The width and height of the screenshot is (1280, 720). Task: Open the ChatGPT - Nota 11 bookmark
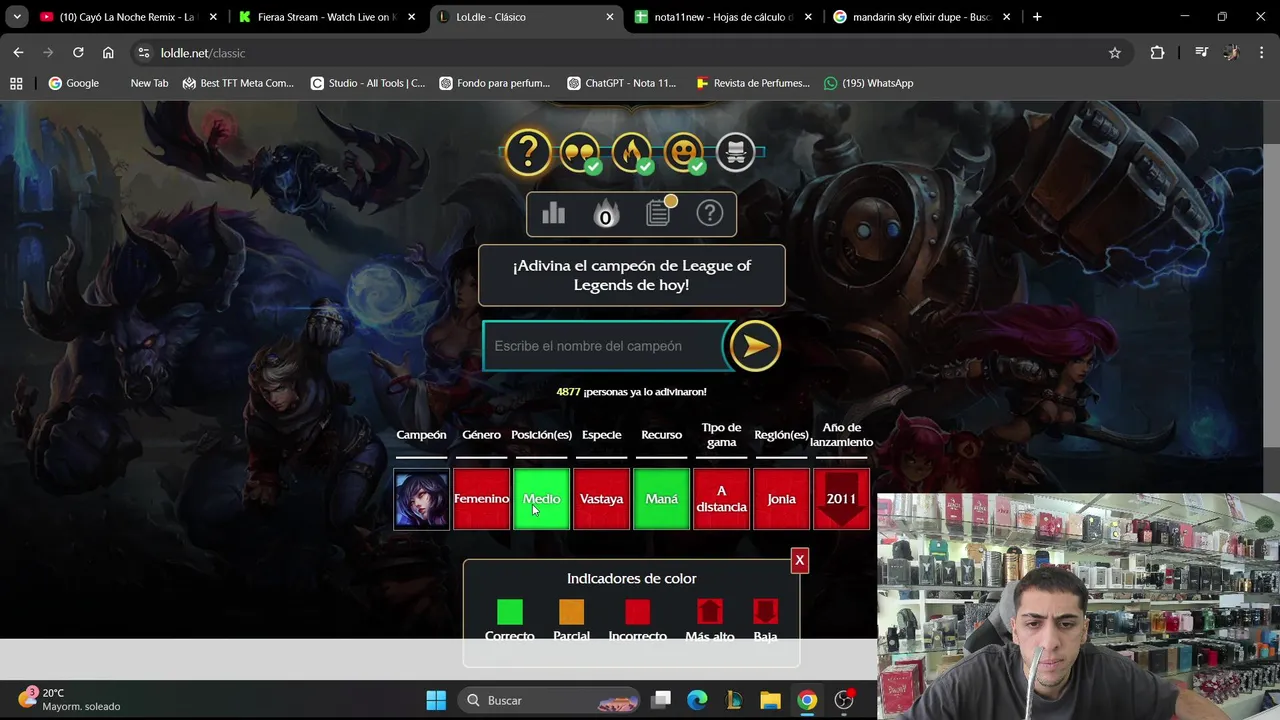coord(622,83)
